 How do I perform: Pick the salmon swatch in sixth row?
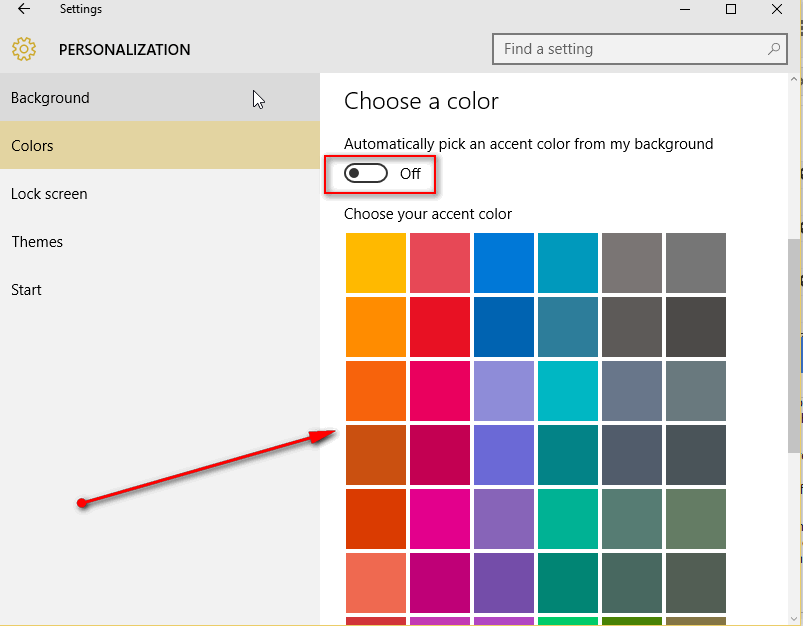point(376,583)
